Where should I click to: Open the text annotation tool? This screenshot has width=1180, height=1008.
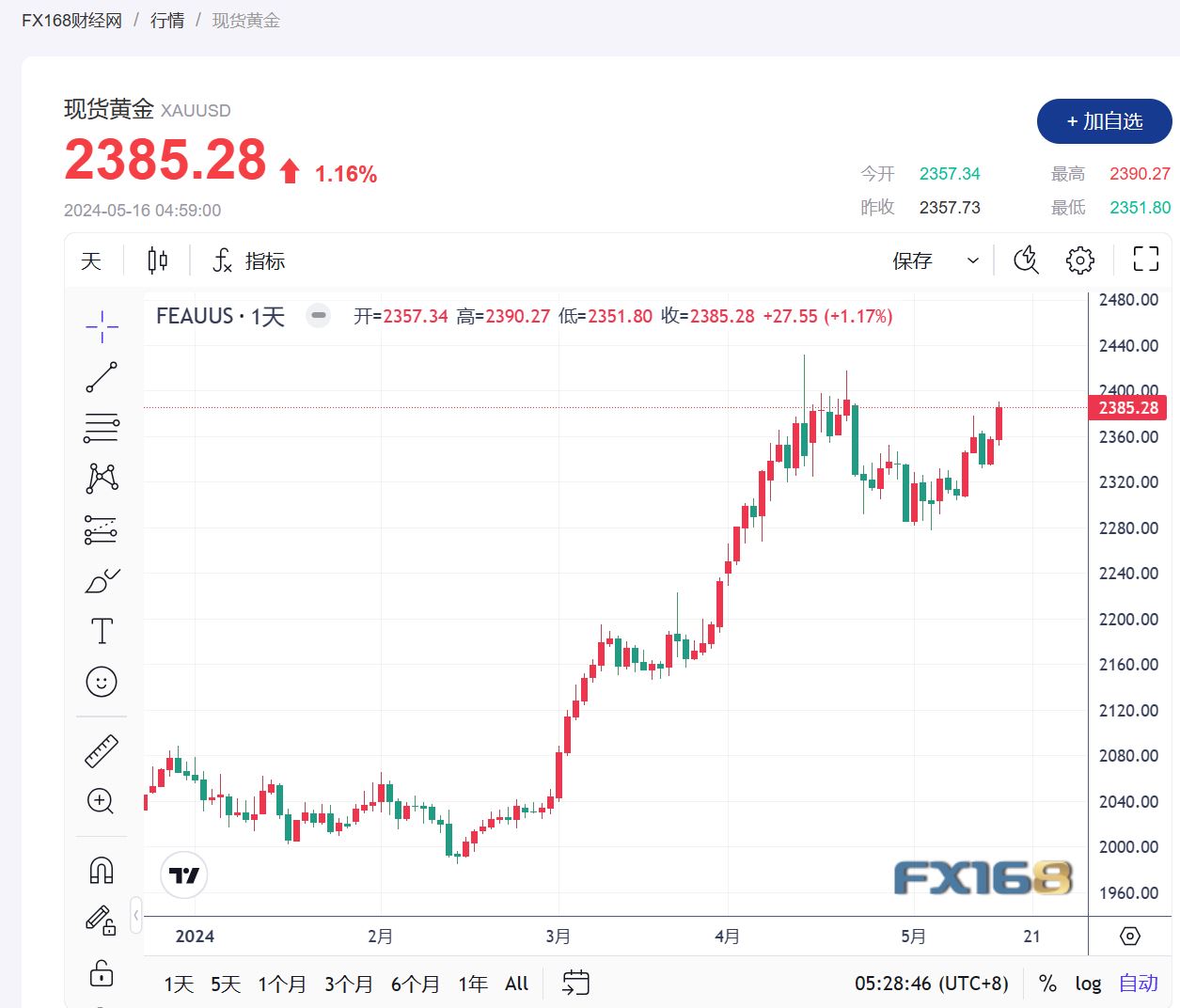101,631
